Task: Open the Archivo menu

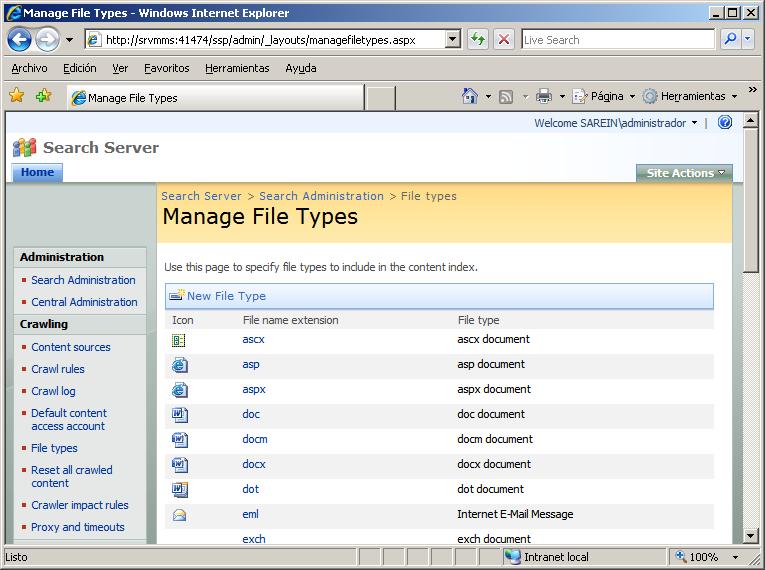Action: point(29,68)
